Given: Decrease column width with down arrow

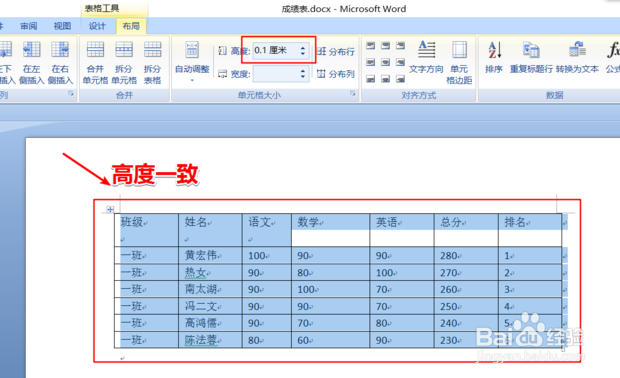Looking at the screenshot, I should point(303,77).
